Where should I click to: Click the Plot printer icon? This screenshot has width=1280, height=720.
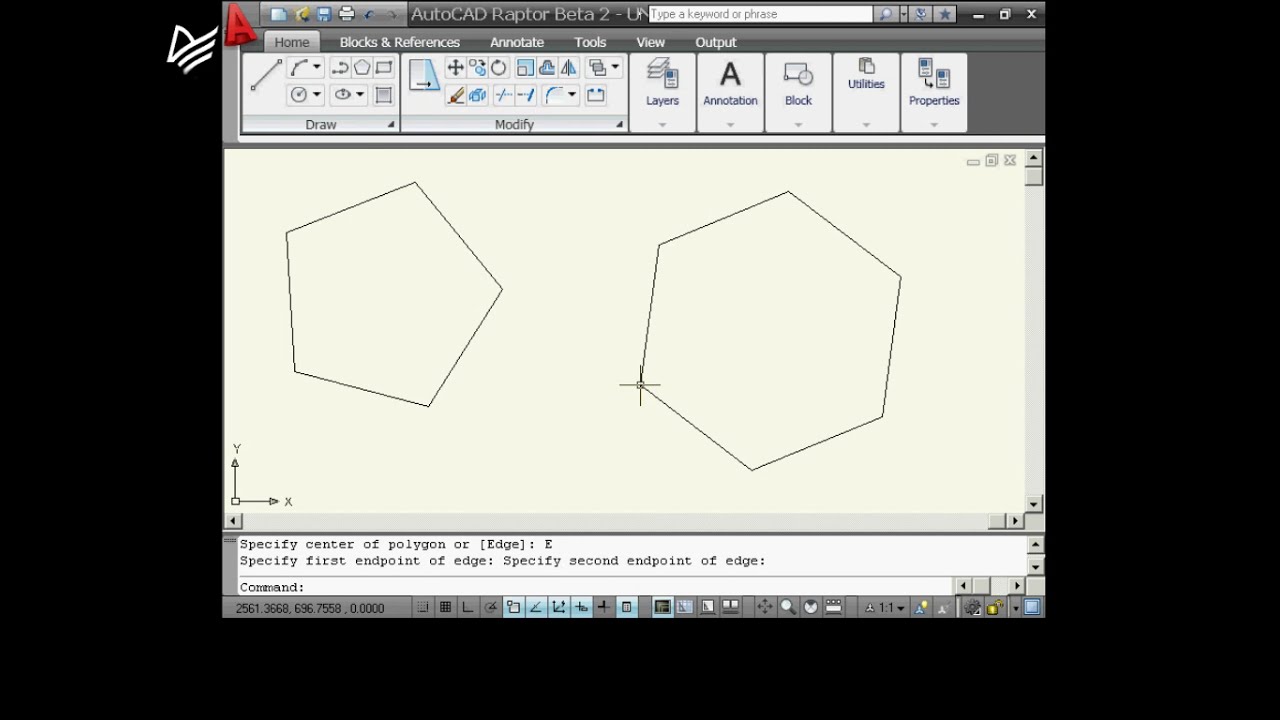point(347,14)
